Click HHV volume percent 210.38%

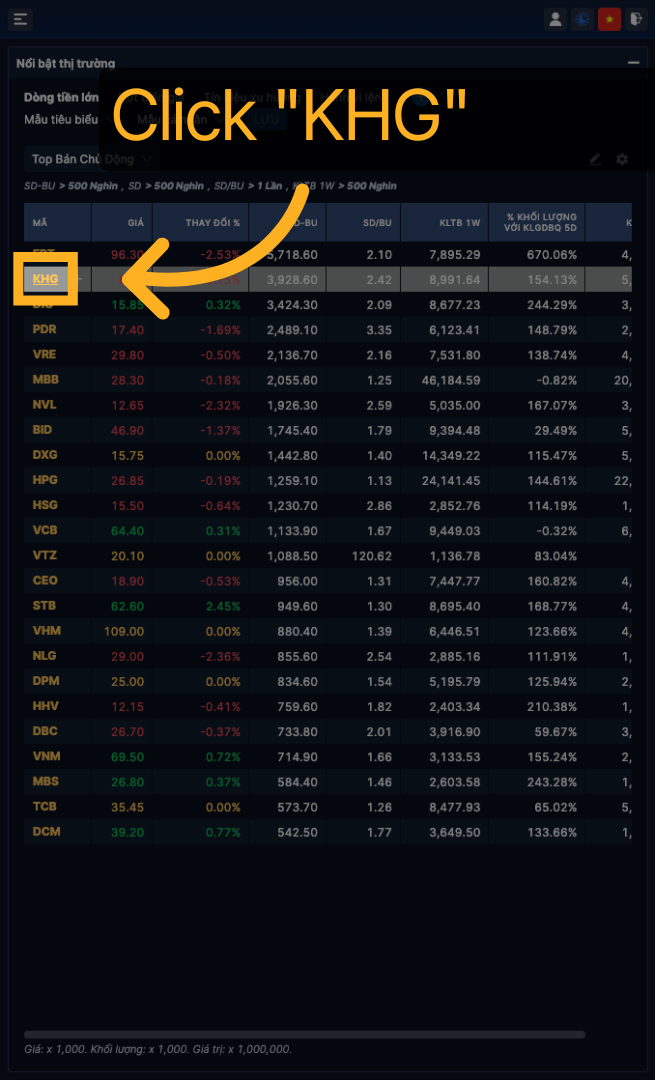click(551, 707)
